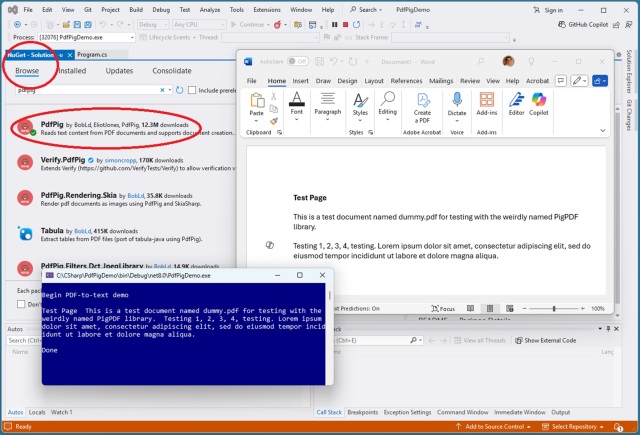Click Sign in at top right
Screen dimensions: 640x435
click(x=548, y=10)
